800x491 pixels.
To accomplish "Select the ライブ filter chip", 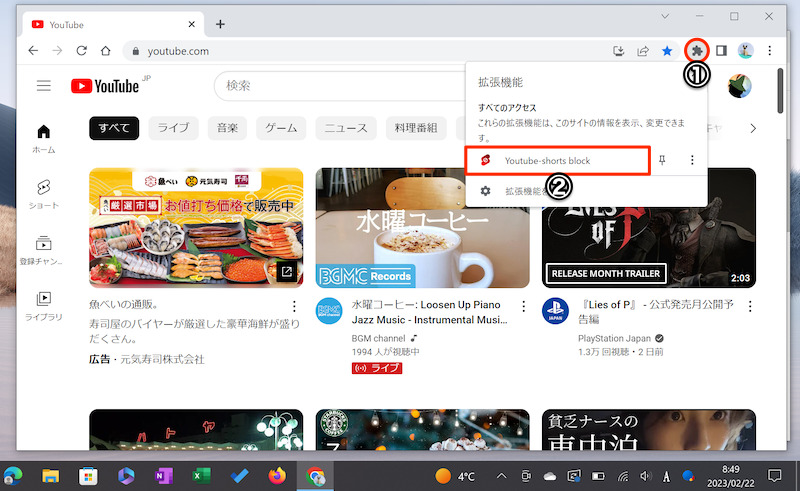I will tap(173, 128).
